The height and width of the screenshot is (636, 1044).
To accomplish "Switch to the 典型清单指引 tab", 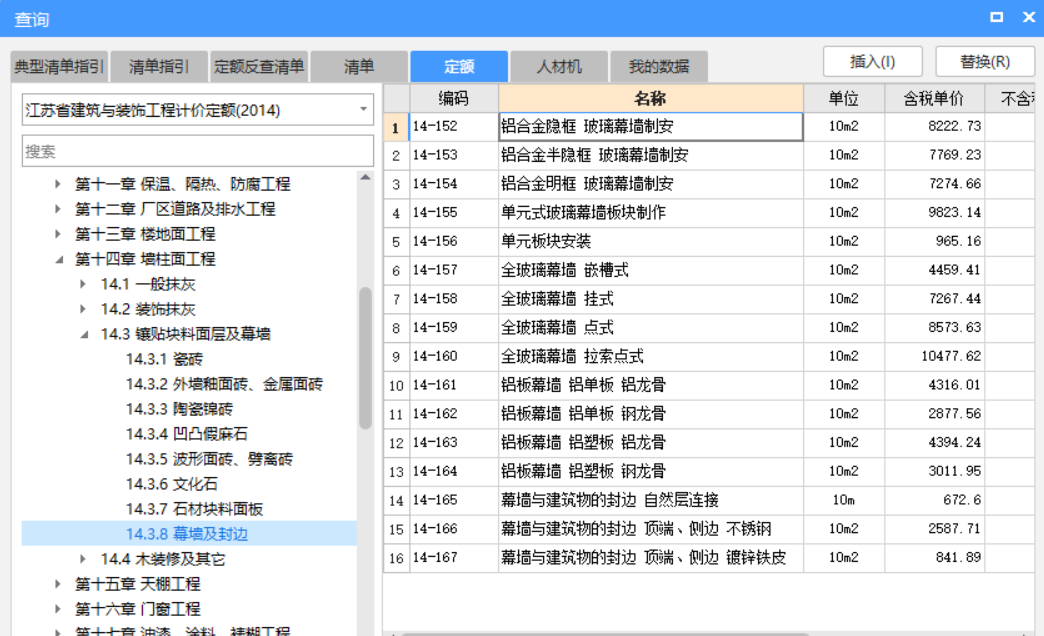I will (59, 67).
